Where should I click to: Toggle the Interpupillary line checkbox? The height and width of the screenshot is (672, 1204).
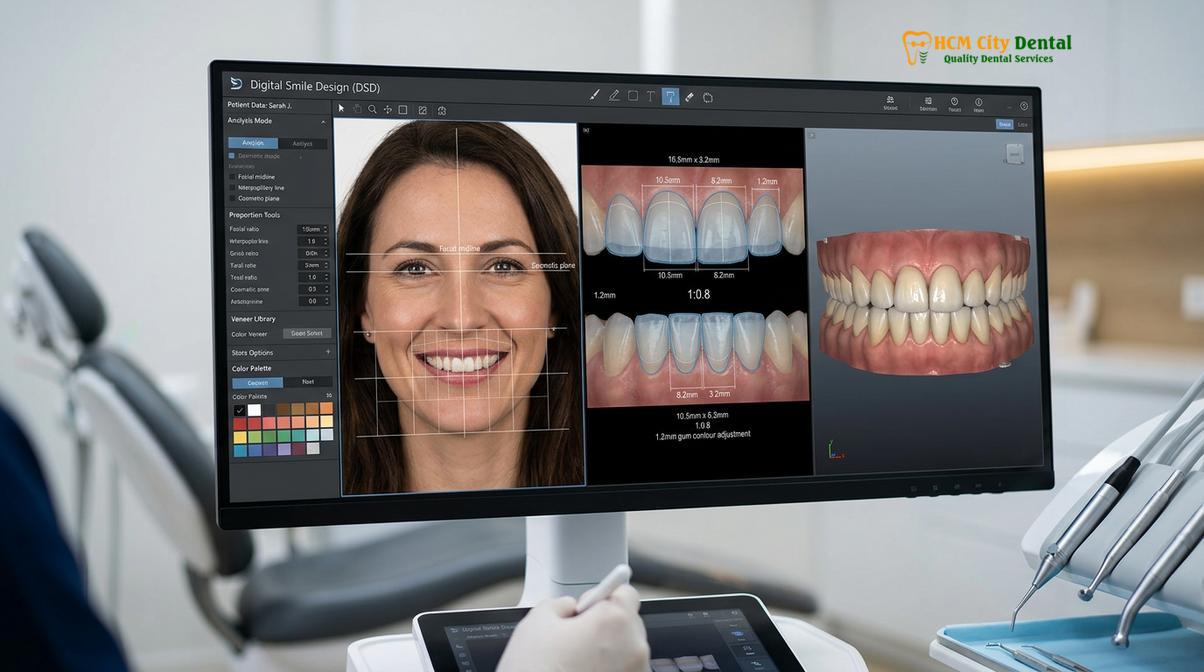232,187
